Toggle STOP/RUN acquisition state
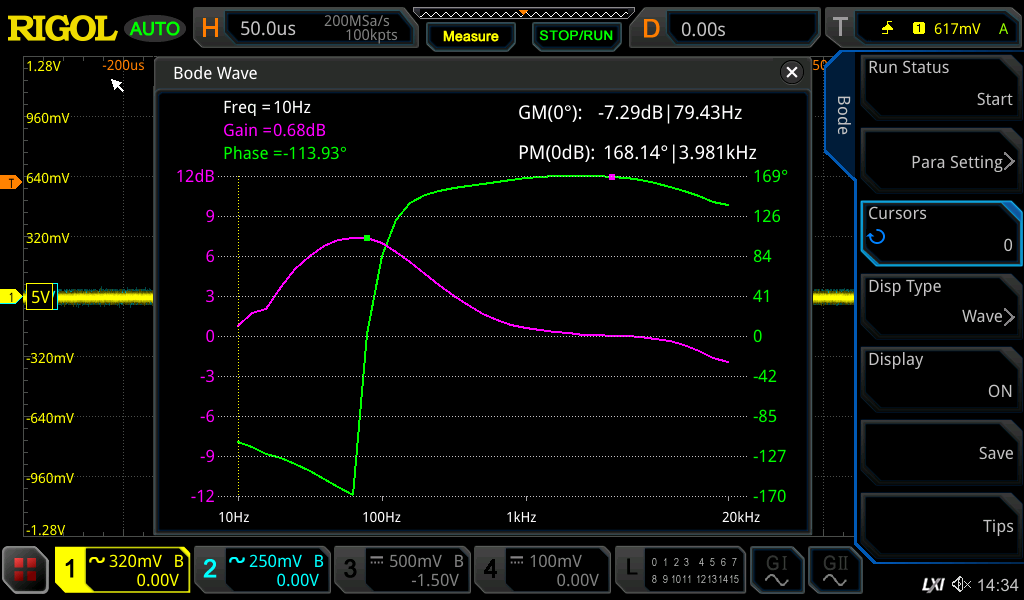Screen dimensions: 1024x600 pos(576,33)
